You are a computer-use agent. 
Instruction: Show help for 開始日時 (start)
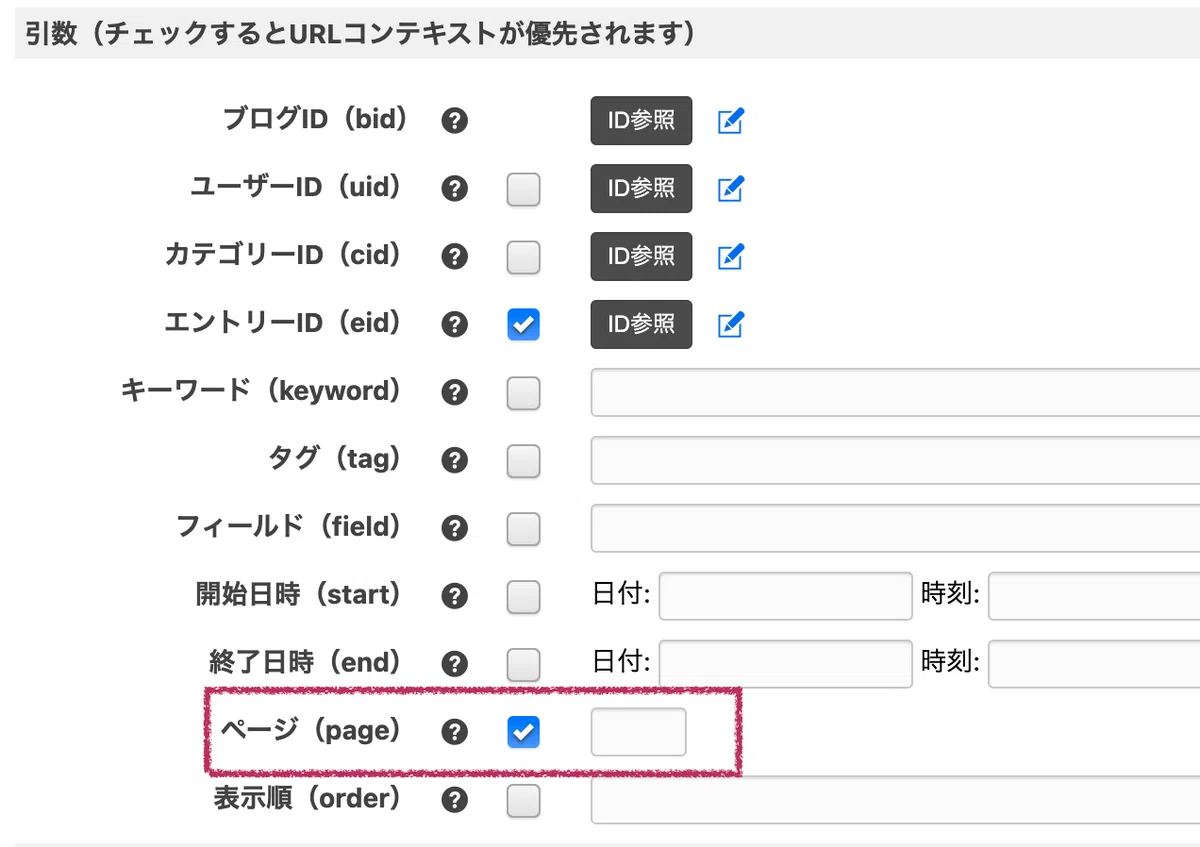click(454, 597)
